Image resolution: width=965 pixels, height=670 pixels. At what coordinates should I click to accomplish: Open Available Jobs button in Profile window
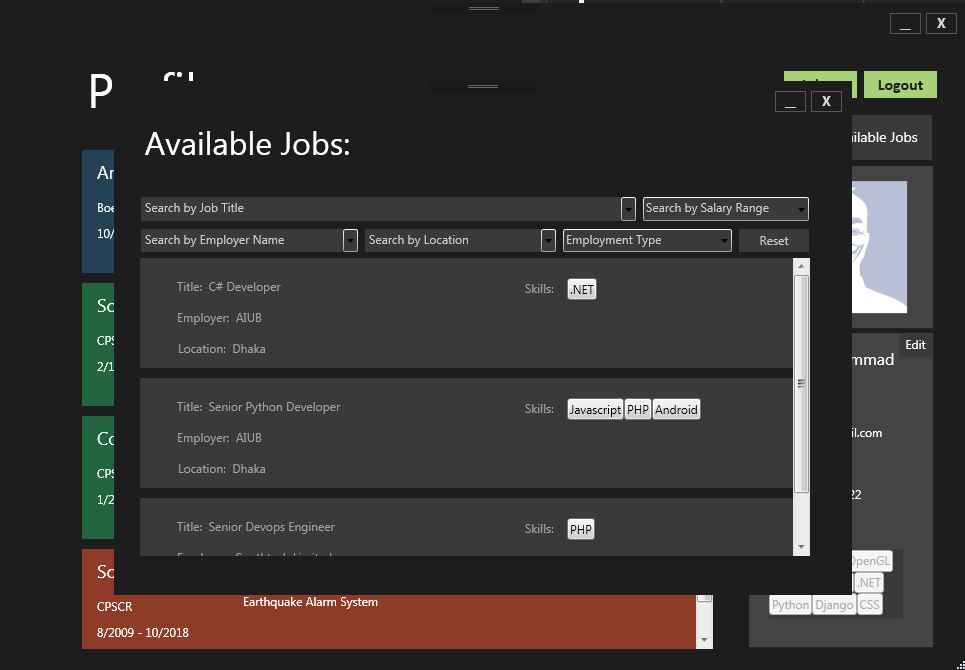tap(891, 137)
